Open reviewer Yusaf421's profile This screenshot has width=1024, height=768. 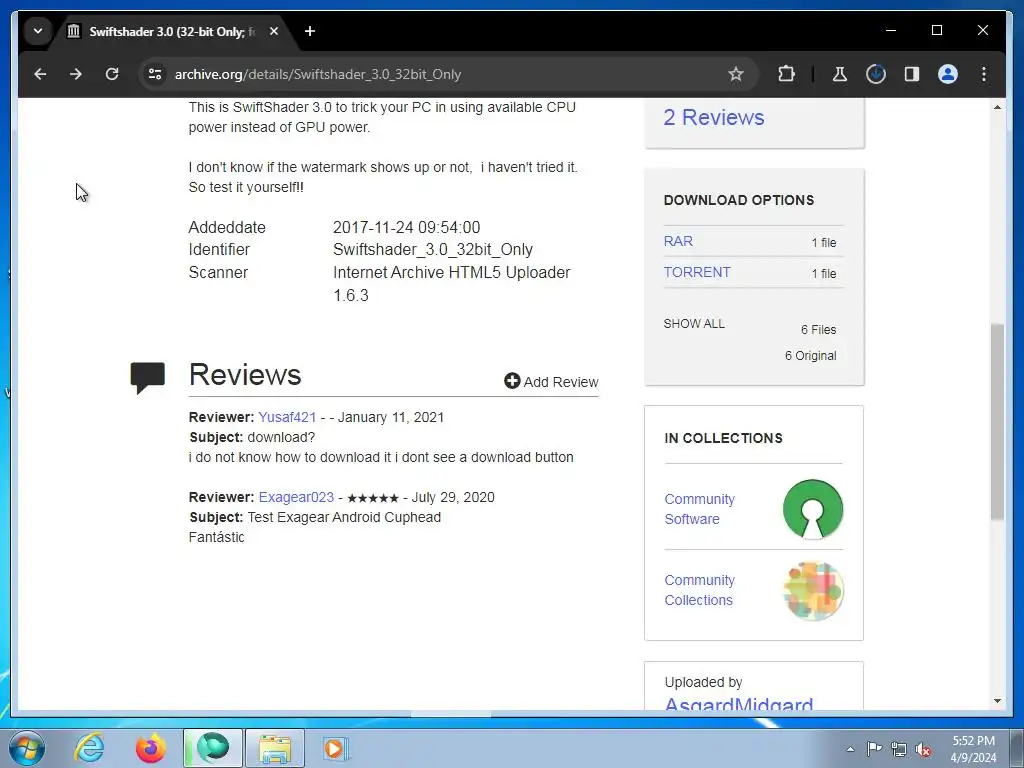point(287,417)
